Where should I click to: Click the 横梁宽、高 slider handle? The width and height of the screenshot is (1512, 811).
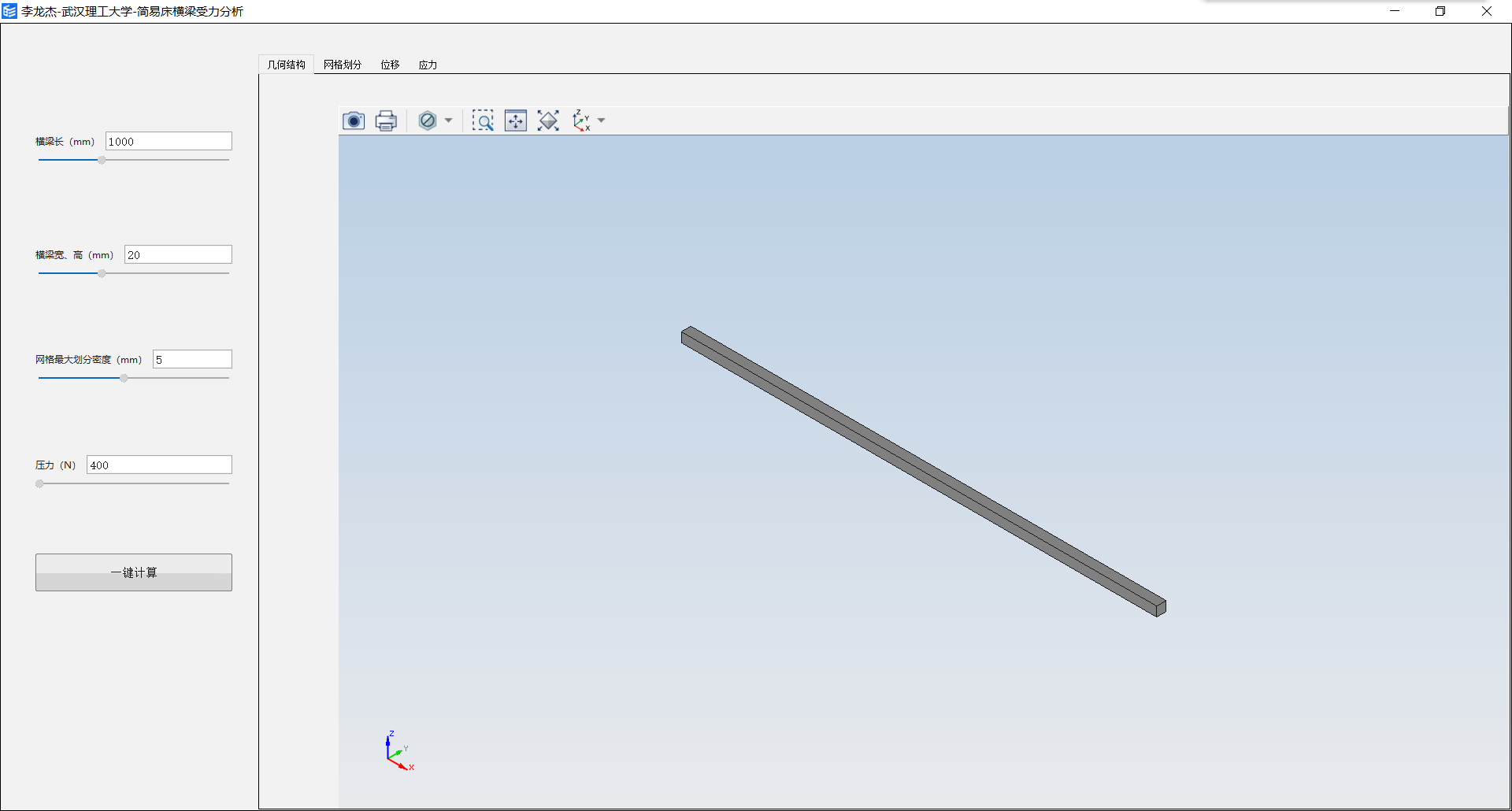102,273
